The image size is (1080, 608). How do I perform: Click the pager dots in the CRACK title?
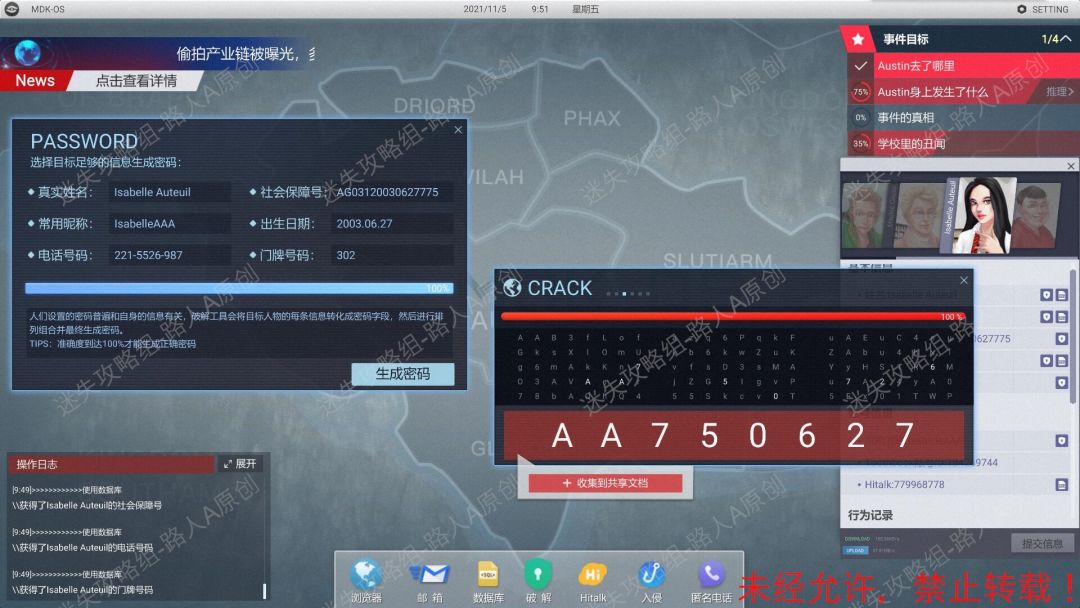[628, 294]
